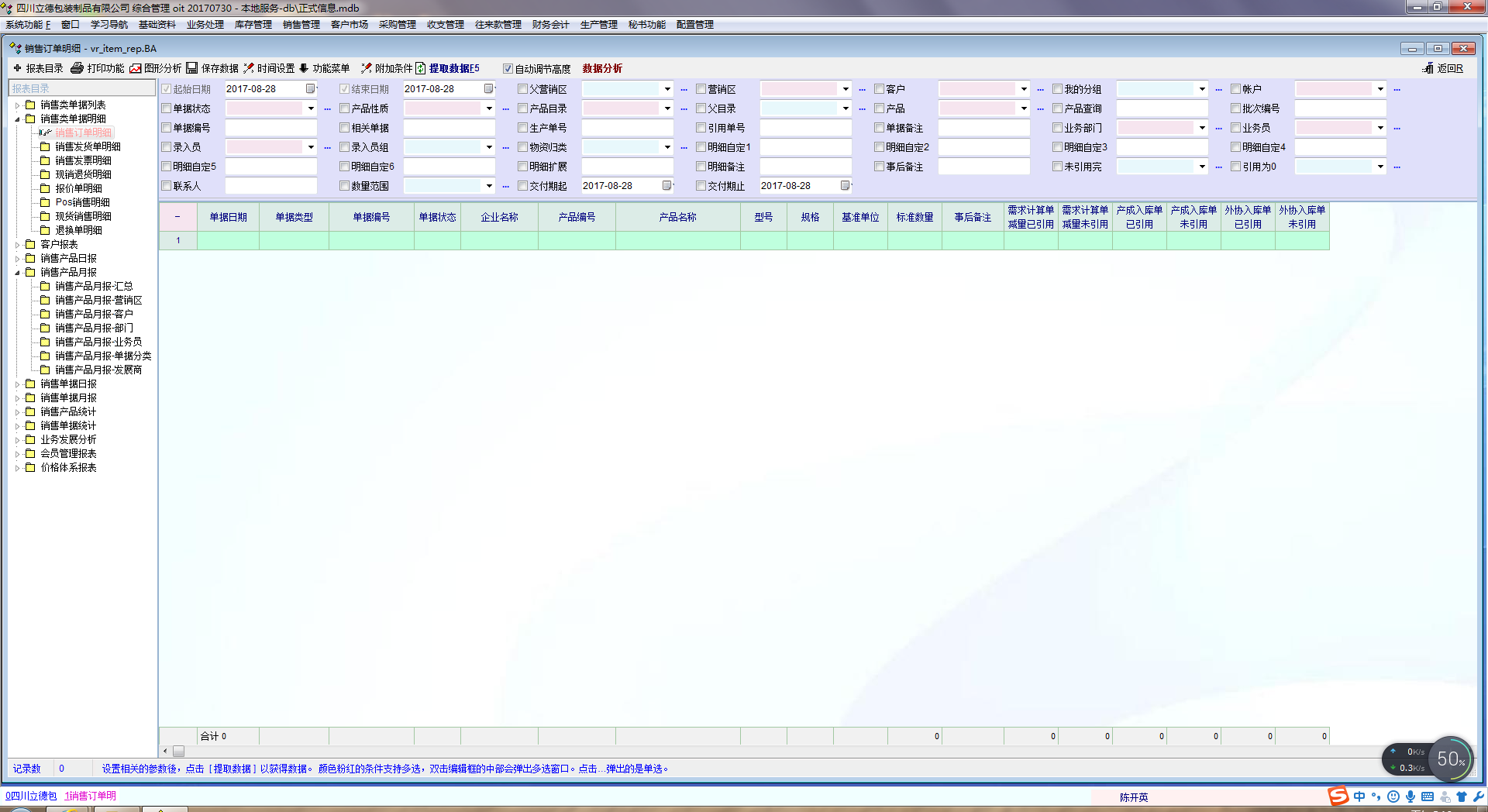
Task: Click the 数据分析 red link
Action: 602,68
